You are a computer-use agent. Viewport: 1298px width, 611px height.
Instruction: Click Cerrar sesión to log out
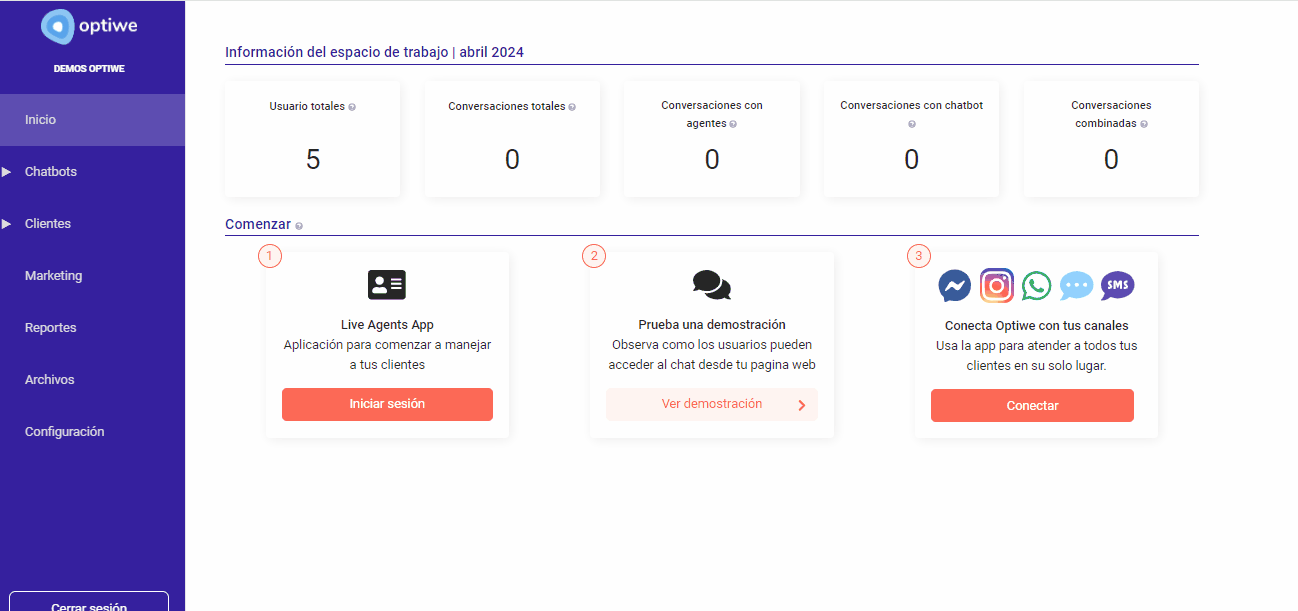point(89,604)
